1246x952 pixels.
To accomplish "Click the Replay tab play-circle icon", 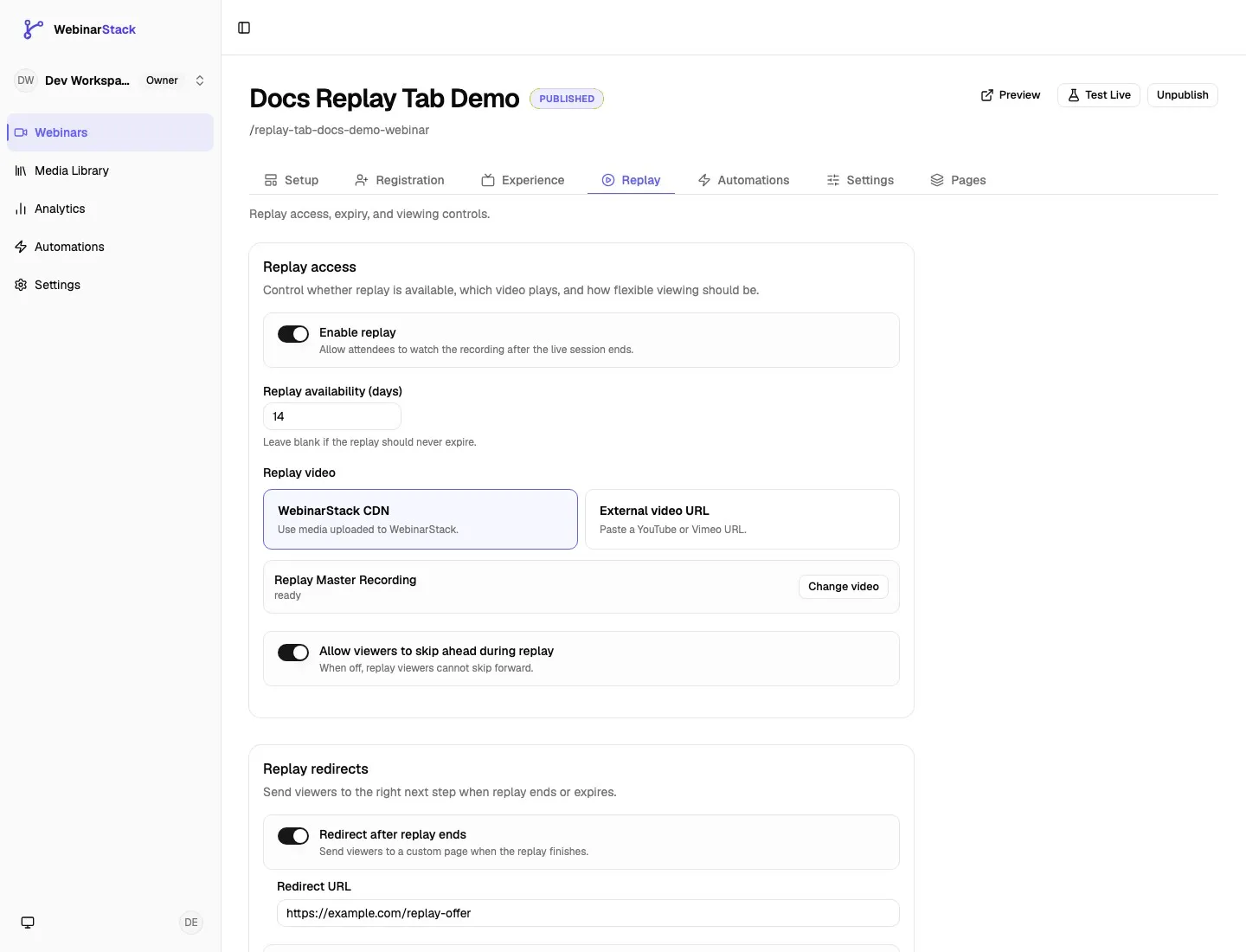I will tap(608, 180).
